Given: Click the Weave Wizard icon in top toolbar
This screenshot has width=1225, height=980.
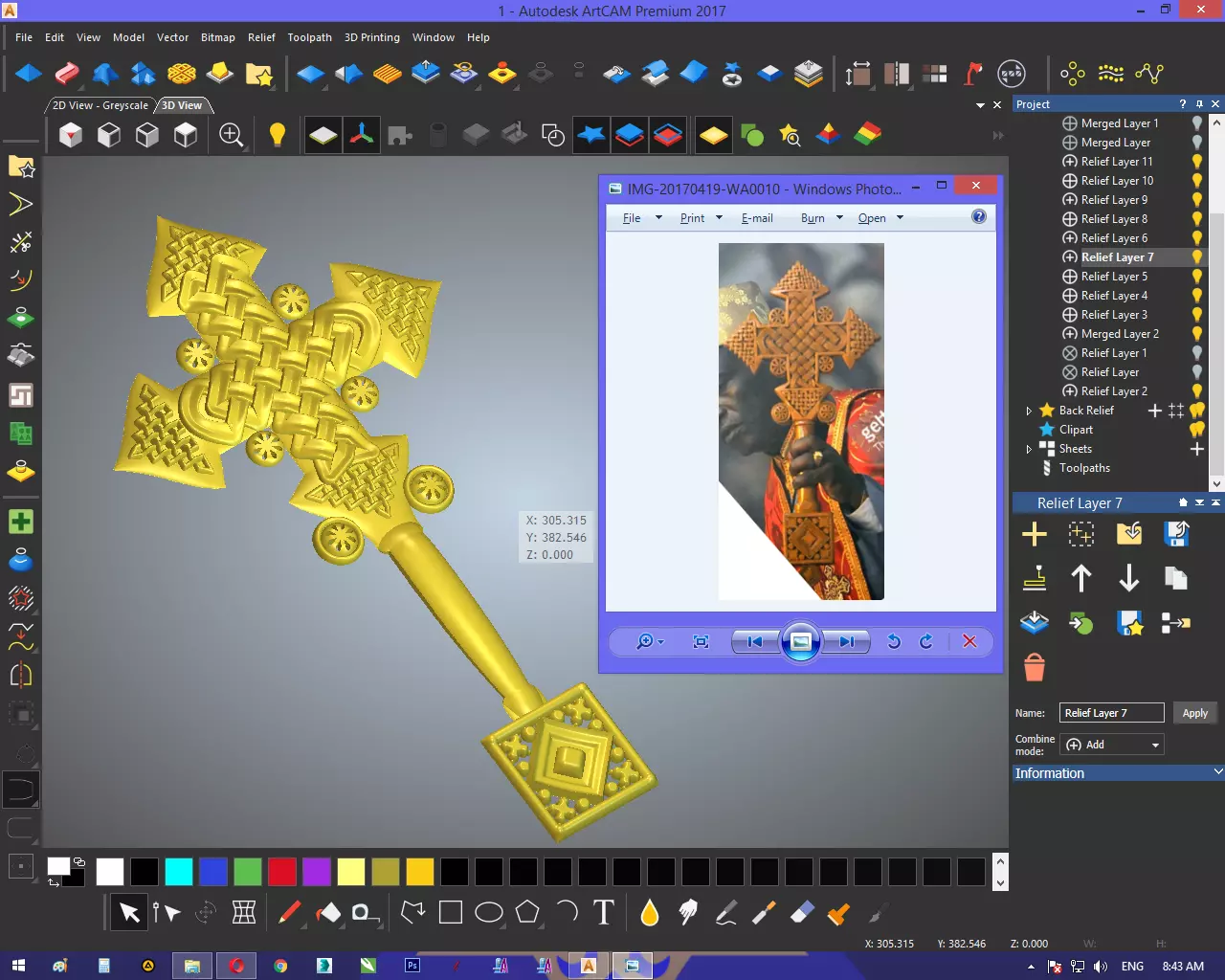Looking at the screenshot, I should click(x=182, y=74).
